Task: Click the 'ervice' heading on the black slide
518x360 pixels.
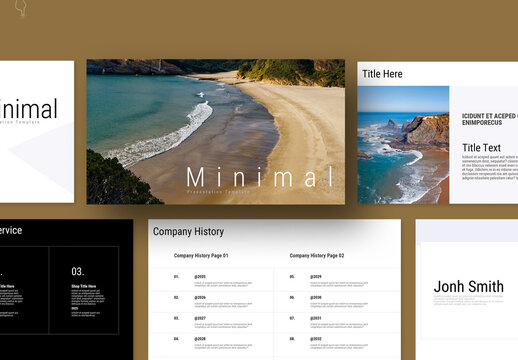Action: [11, 230]
